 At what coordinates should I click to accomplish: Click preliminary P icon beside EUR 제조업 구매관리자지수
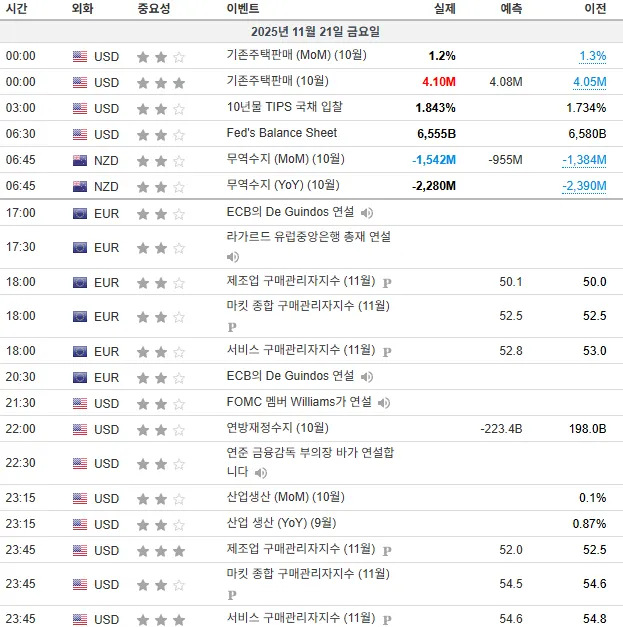tap(387, 283)
